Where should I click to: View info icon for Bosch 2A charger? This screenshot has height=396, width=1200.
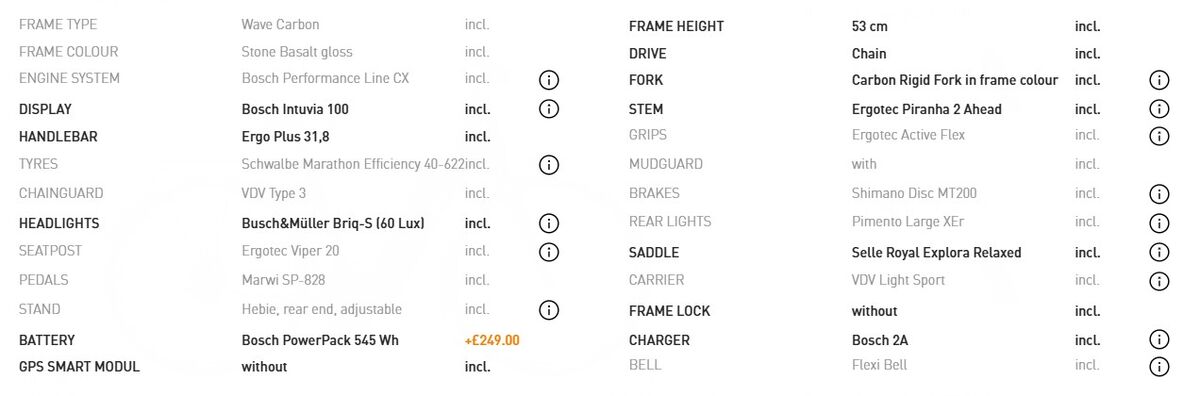click(1159, 340)
